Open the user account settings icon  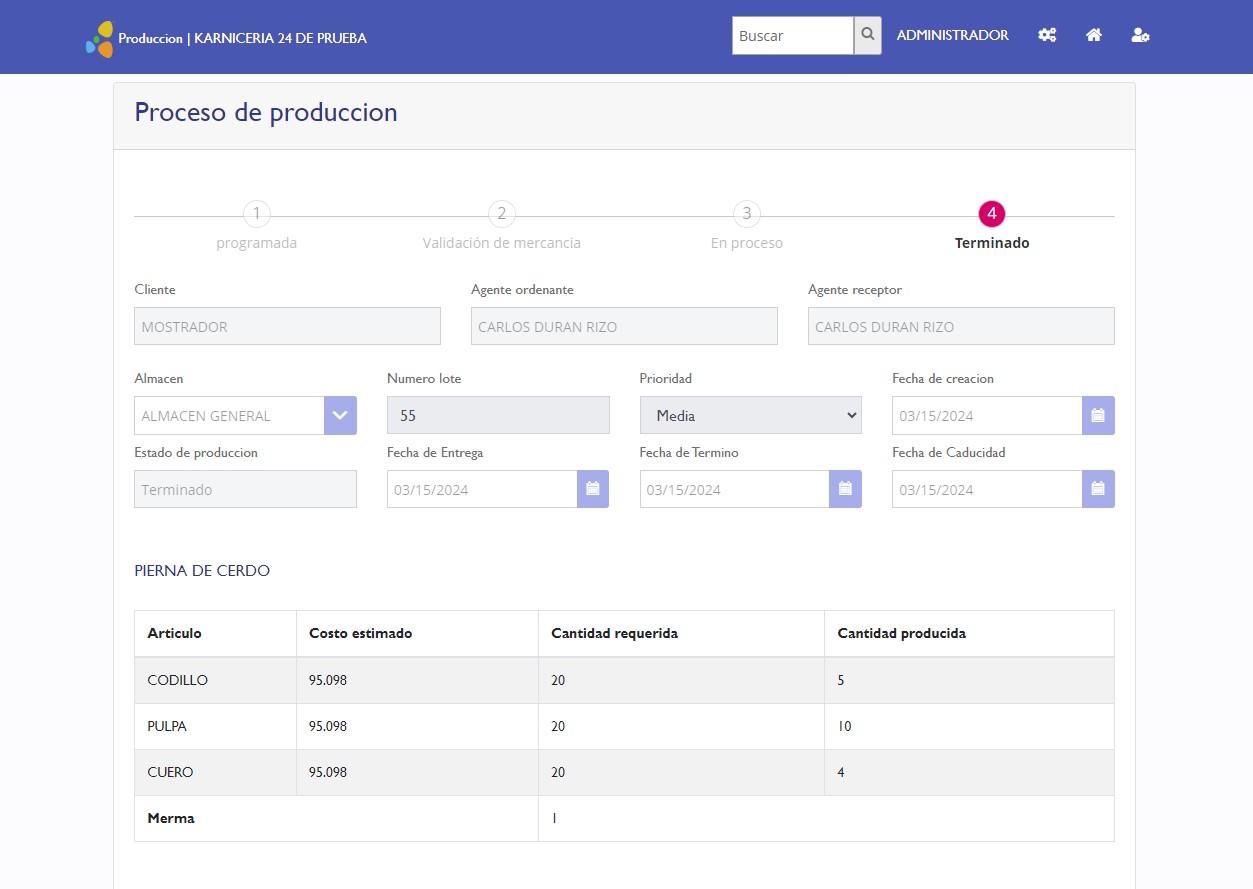click(1140, 35)
